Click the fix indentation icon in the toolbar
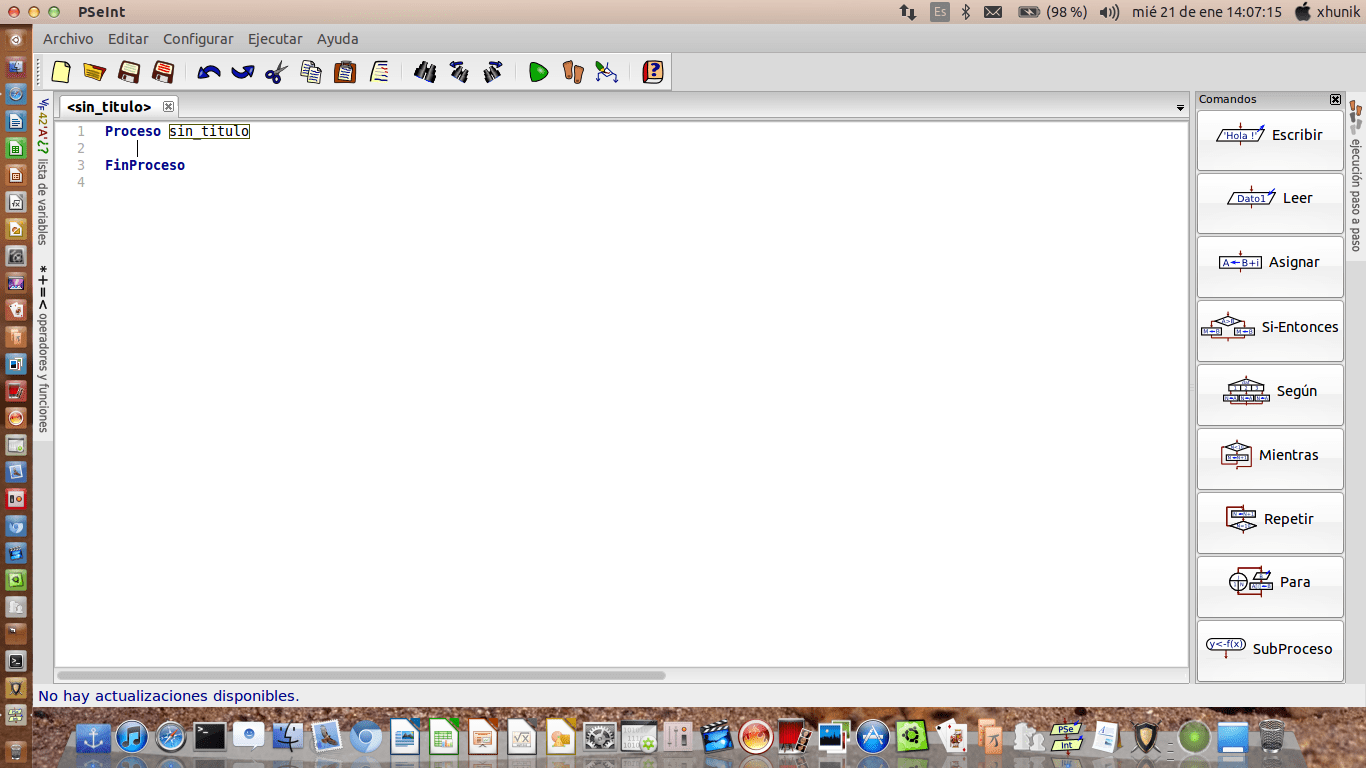Viewport: 1366px width, 768px height. click(x=379, y=72)
